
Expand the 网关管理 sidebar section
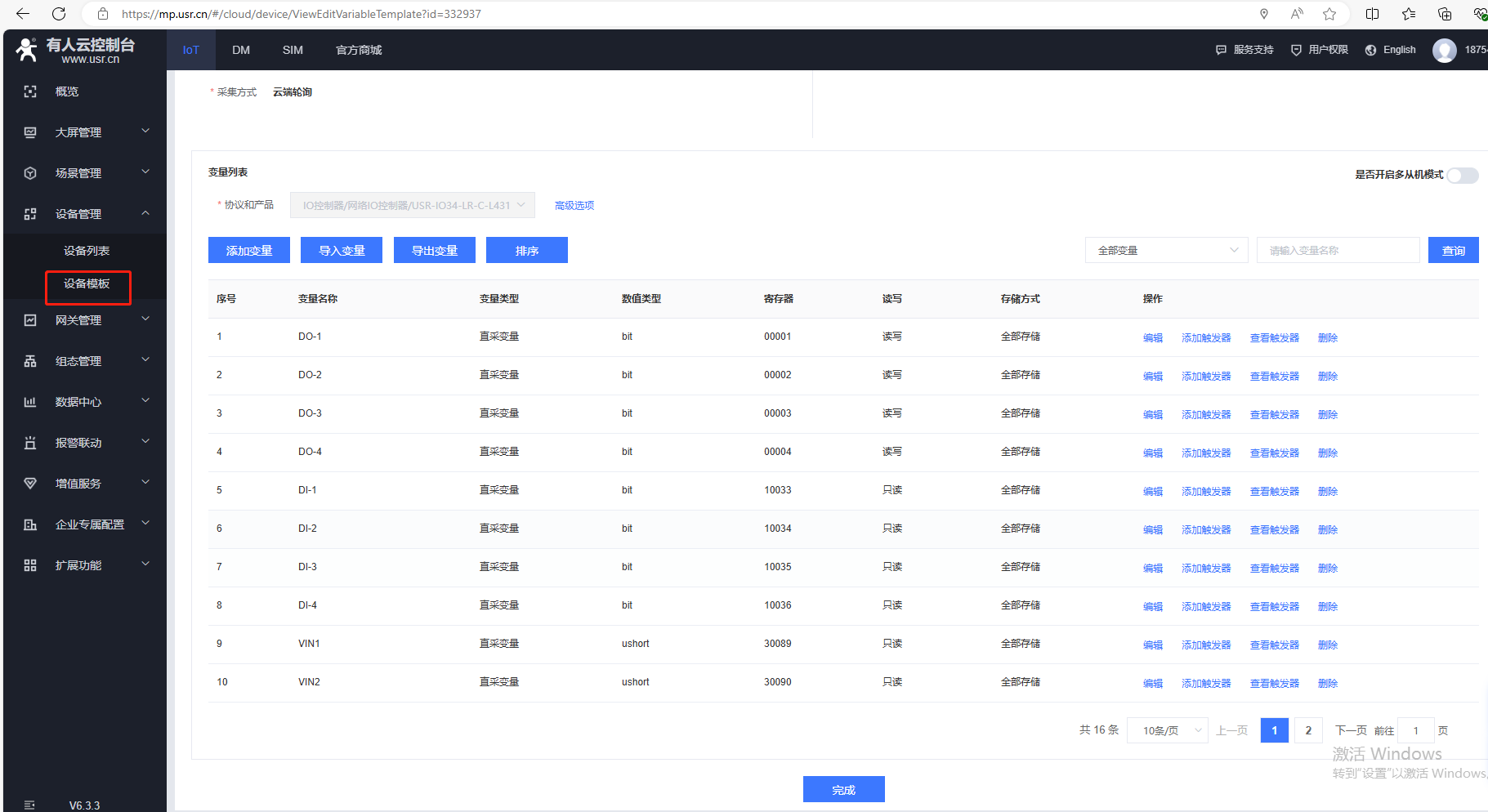click(145, 319)
